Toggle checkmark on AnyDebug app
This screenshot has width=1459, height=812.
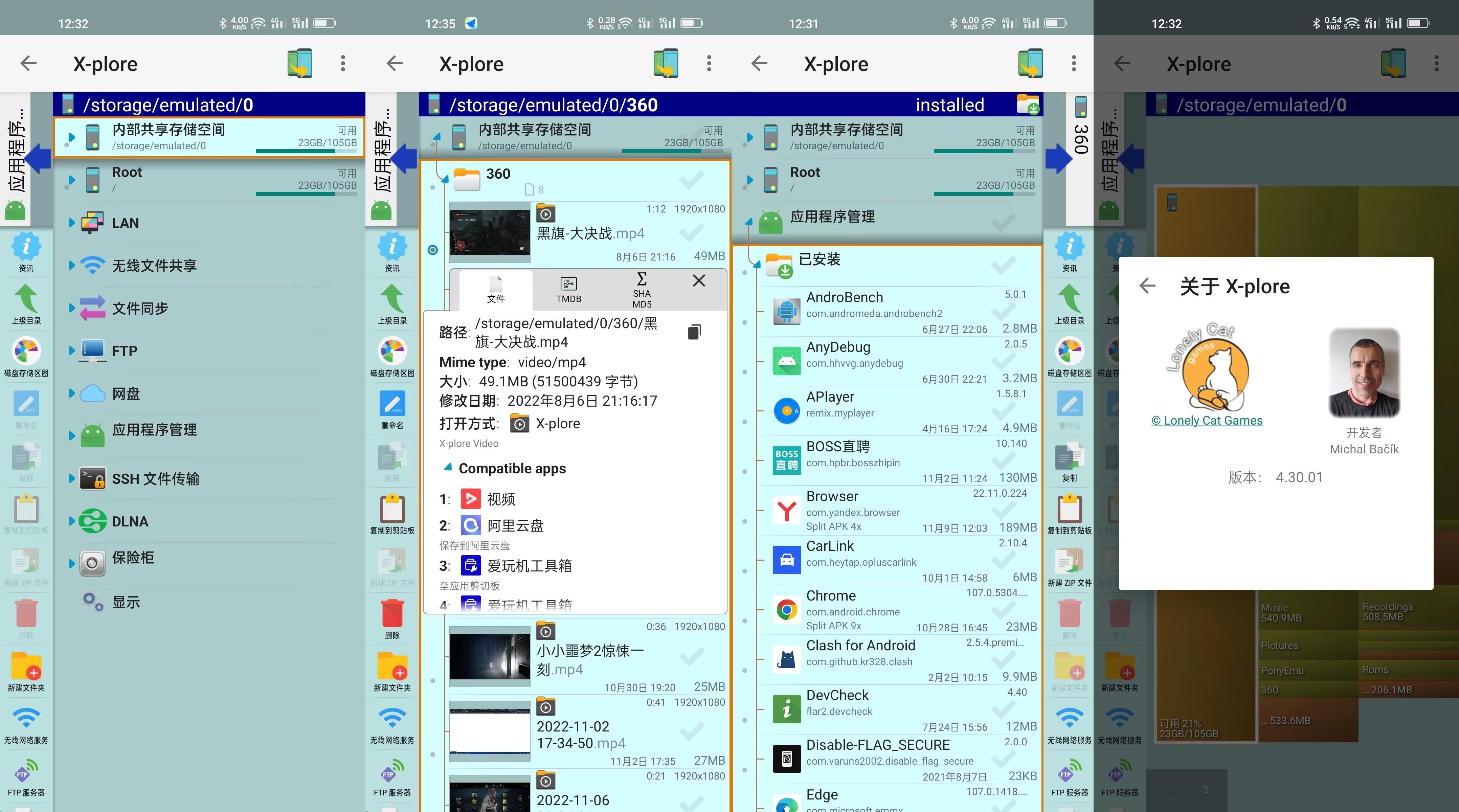click(1003, 361)
